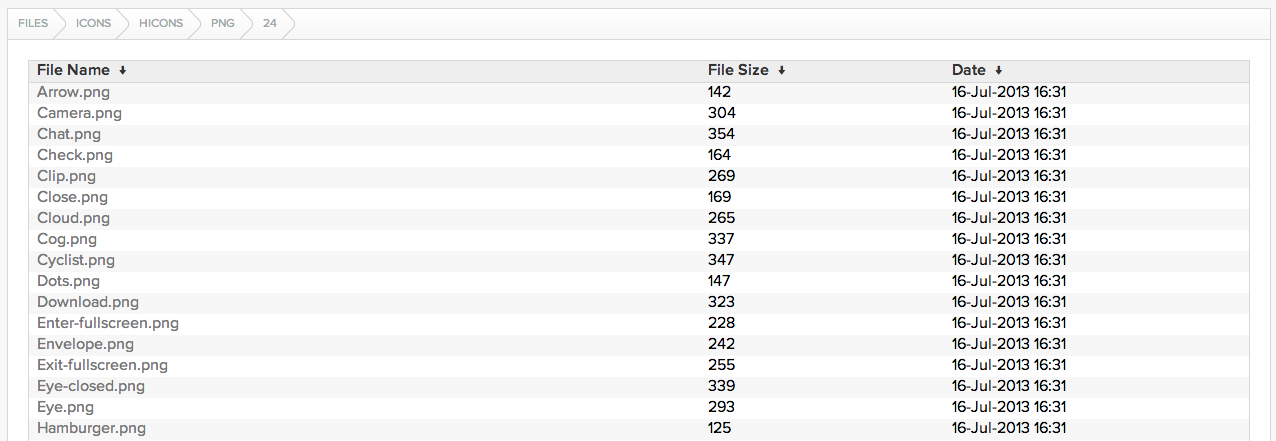1276x441 pixels.
Task: Click the sort arrow beside Date
Action: 998,71
